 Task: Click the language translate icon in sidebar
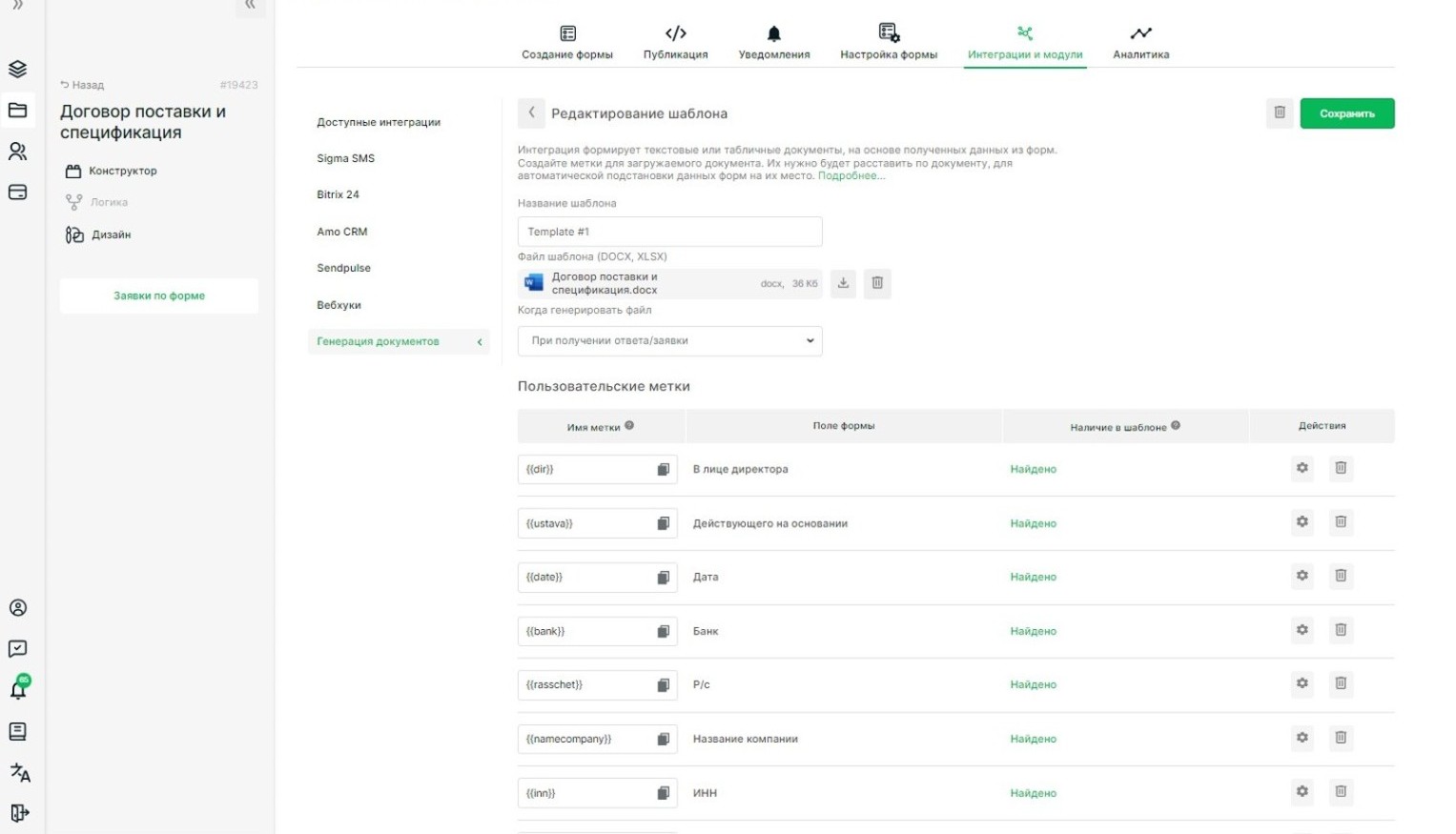(x=19, y=772)
